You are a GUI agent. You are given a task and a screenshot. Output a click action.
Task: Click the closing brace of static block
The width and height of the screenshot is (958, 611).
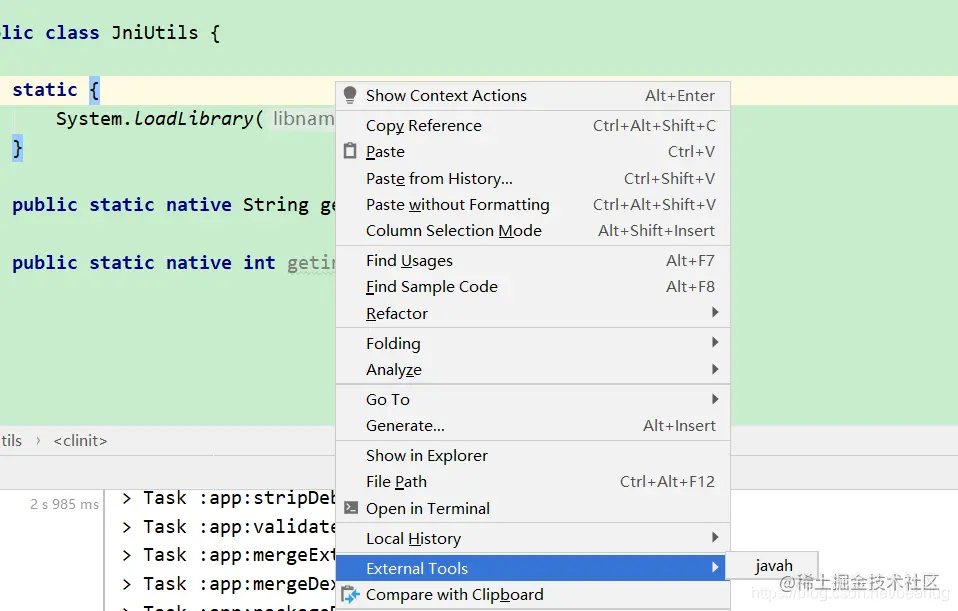tap(17, 147)
